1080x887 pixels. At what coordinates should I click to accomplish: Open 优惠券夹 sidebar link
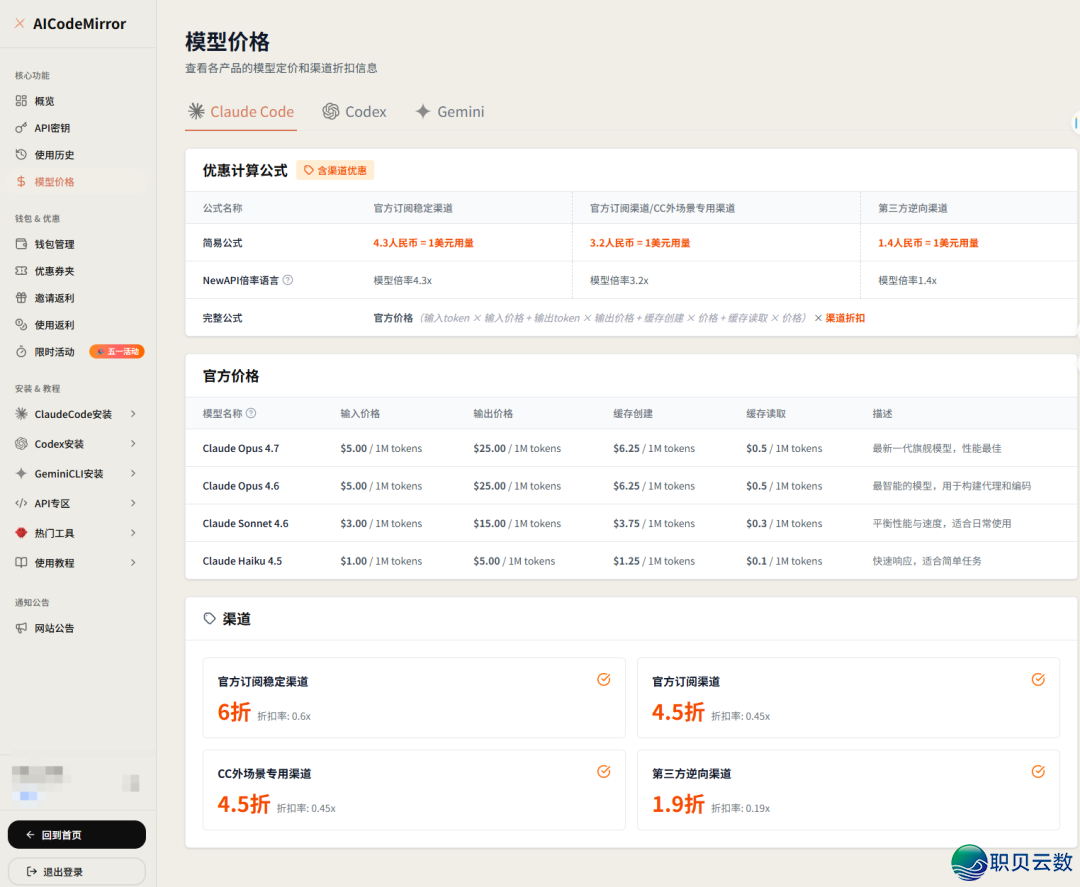(77, 271)
